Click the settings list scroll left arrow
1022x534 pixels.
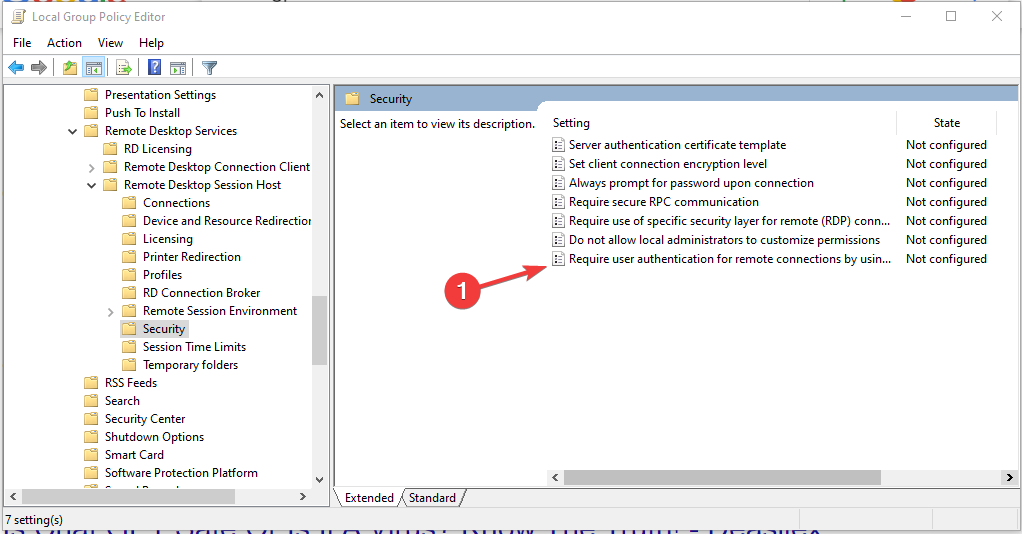[555, 478]
